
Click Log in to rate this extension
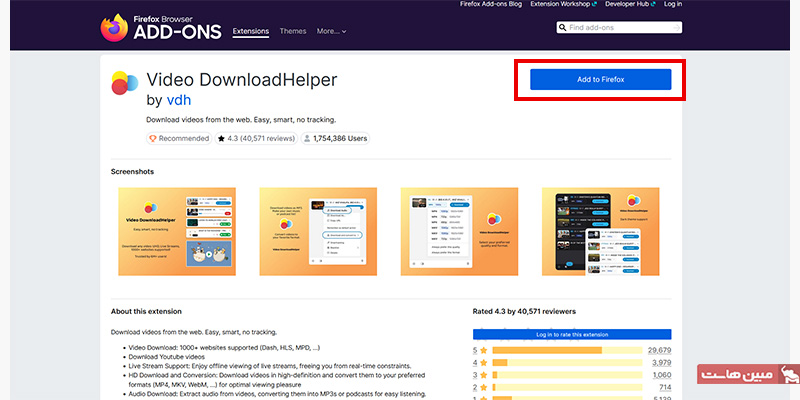[572, 335]
